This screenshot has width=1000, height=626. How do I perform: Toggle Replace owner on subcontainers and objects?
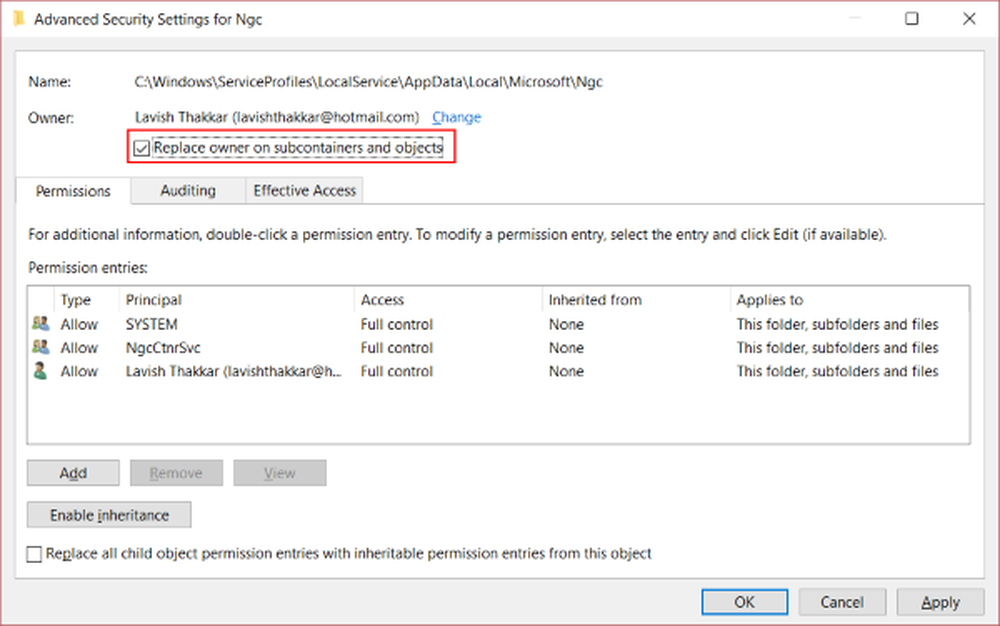click(x=143, y=148)
